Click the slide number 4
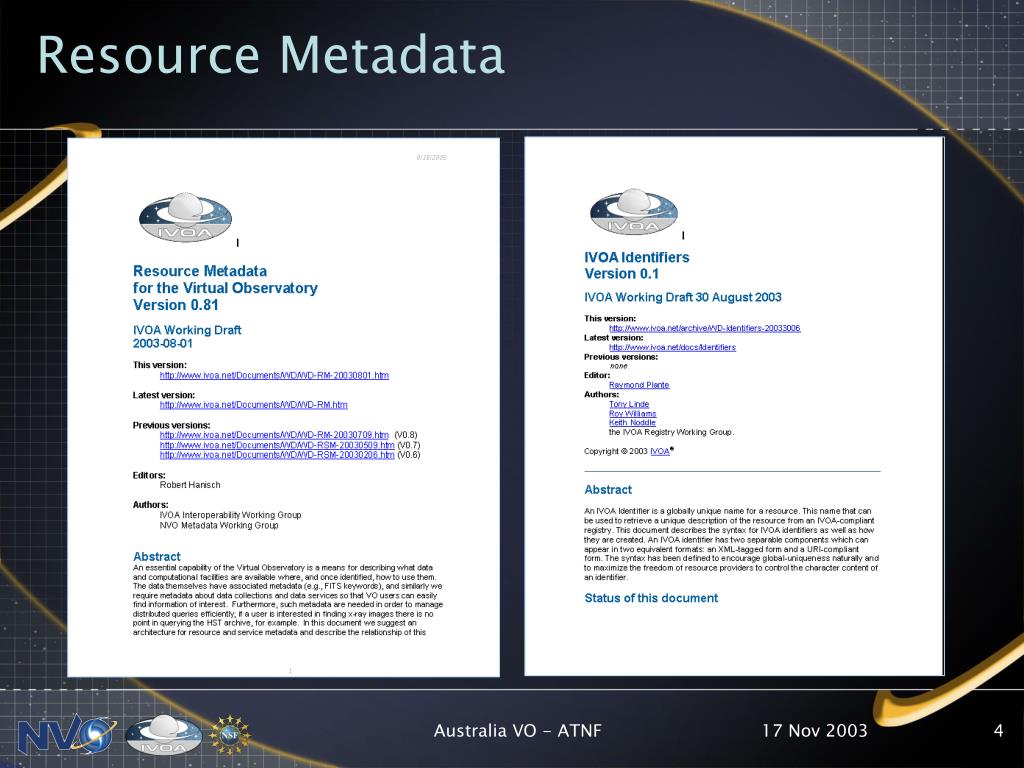The width and height of the screenshot is (1024, 768). coord(998,731)
